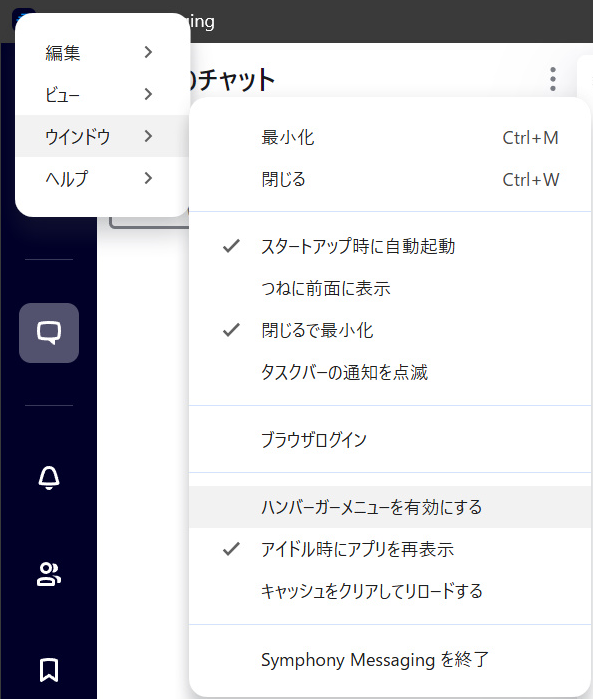
Task: Expand chevron next to ウインドウ
Action: (x=148, y=136)
